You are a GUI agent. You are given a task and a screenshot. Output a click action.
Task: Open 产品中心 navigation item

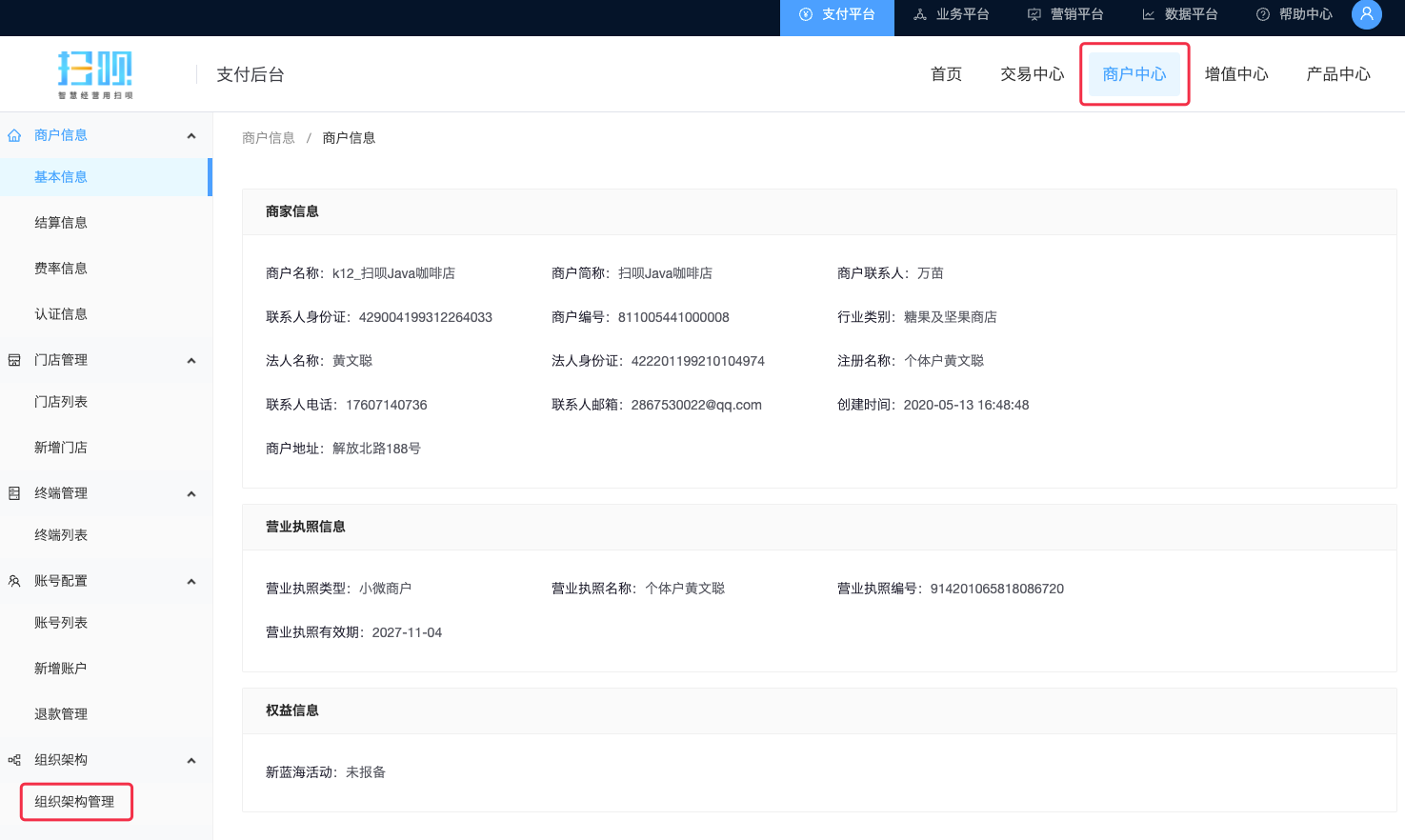point(1338,74)
